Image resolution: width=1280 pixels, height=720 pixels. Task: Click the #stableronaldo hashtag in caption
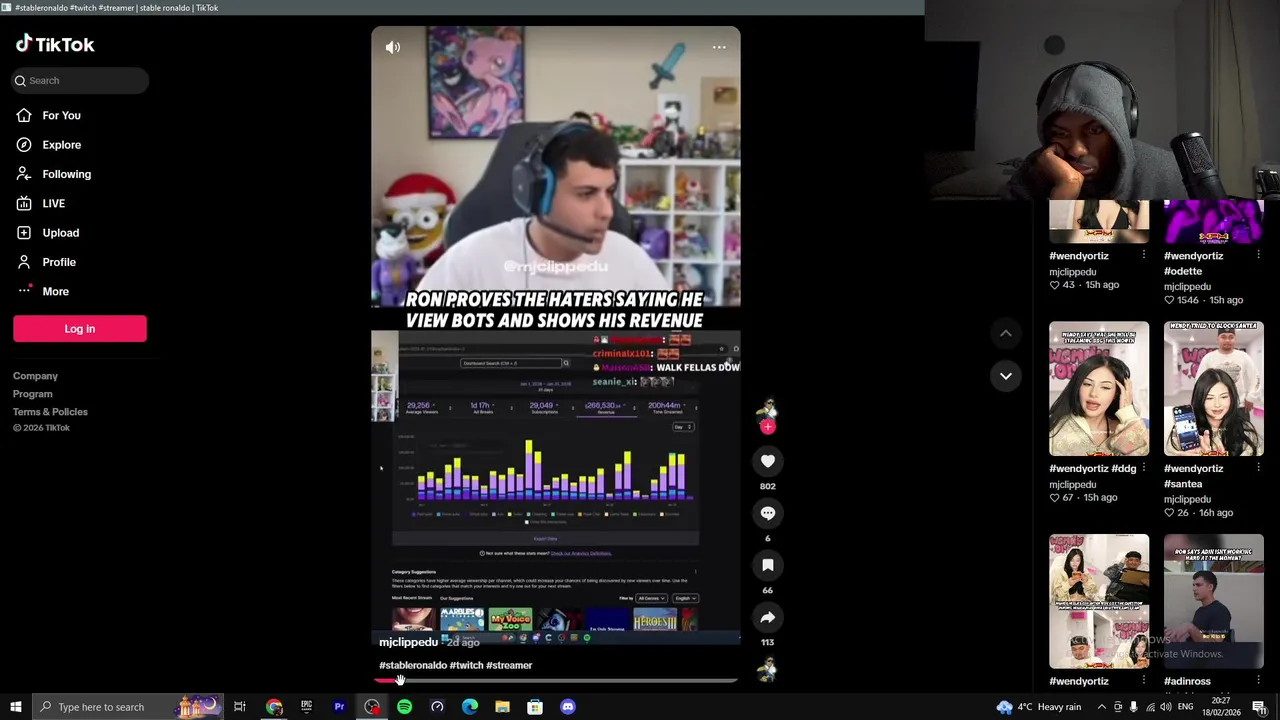pos(413,665)
